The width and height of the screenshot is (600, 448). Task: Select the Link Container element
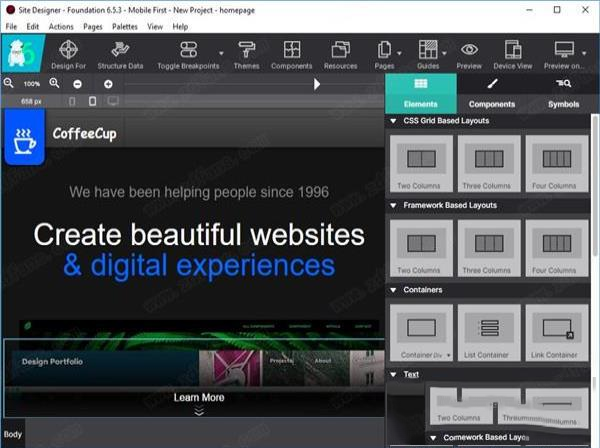click(x=557, y=332)
